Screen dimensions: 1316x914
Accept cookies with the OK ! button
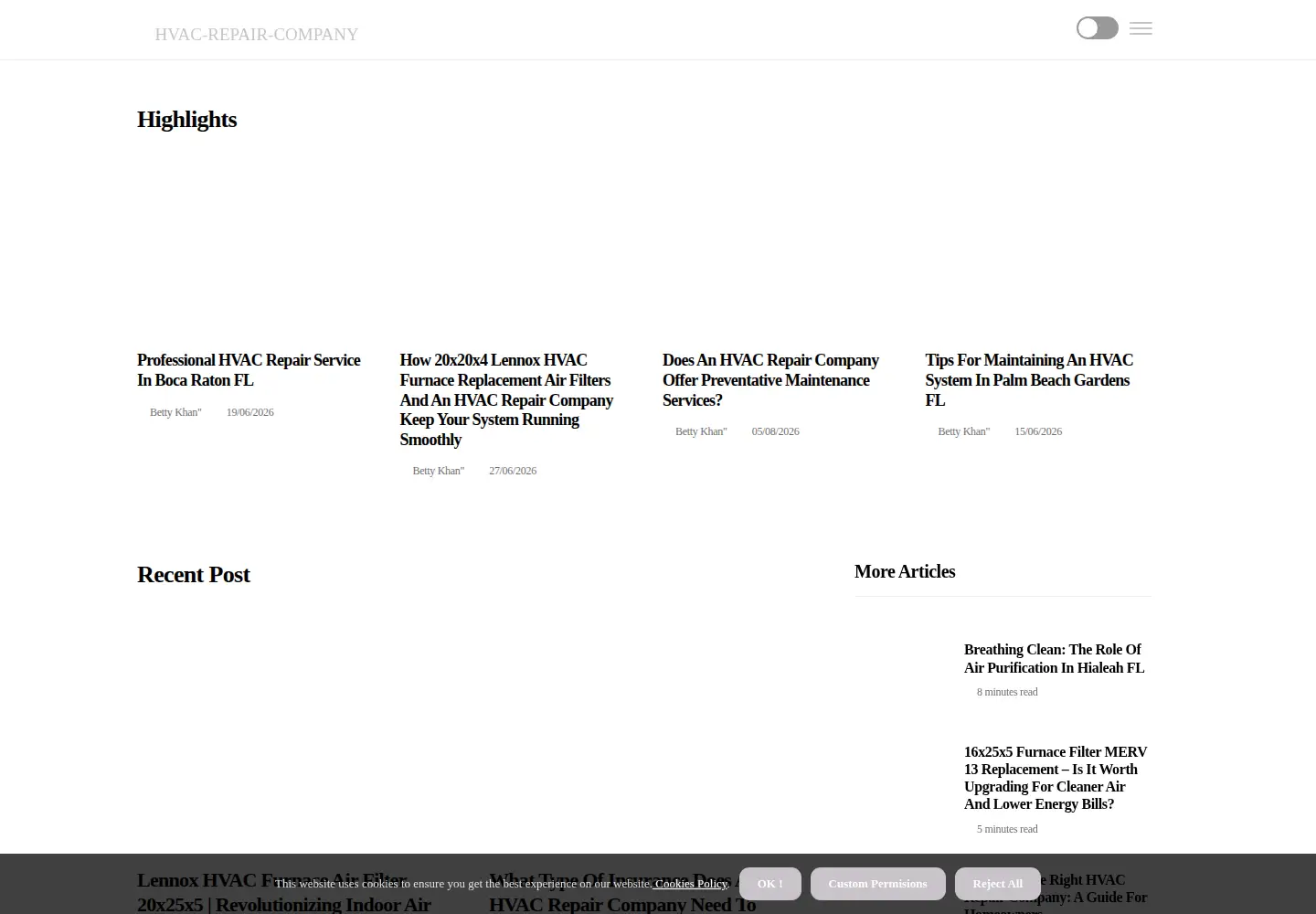pos(770,884)
